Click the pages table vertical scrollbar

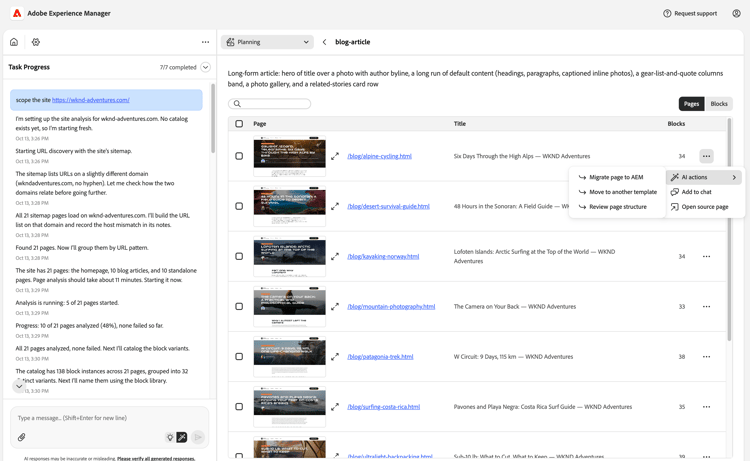tap(729, 230)
